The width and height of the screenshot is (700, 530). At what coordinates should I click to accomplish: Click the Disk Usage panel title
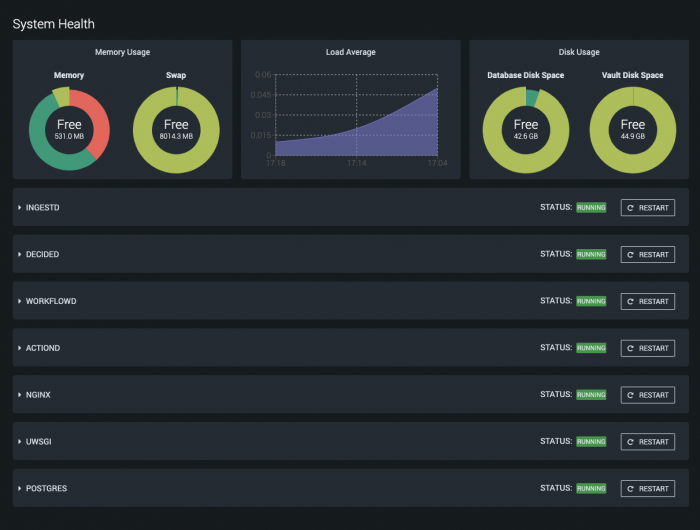click(x=579, y=52)
